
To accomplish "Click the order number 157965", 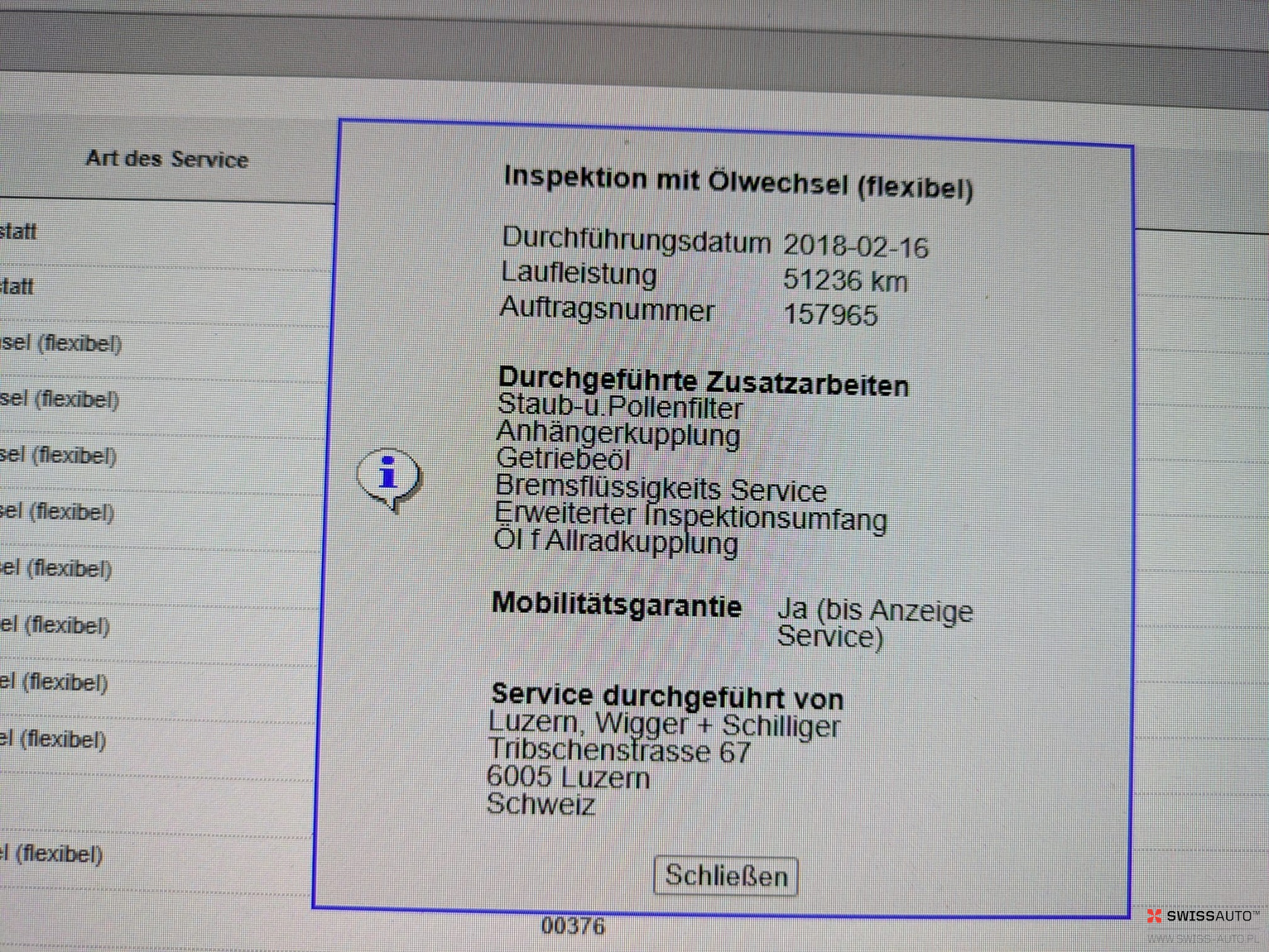I will (830, 315).
